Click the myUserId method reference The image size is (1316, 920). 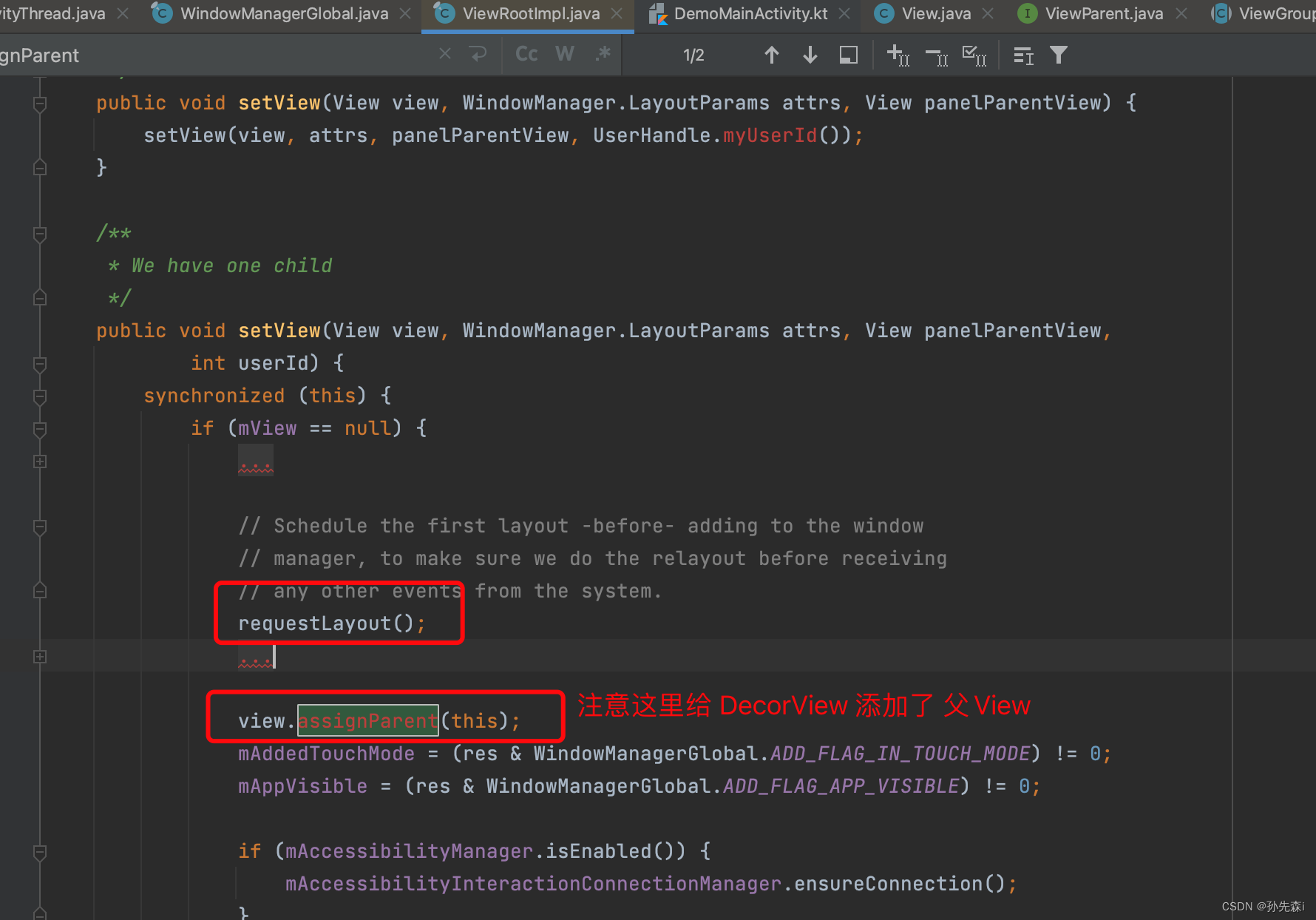[770, 135]
